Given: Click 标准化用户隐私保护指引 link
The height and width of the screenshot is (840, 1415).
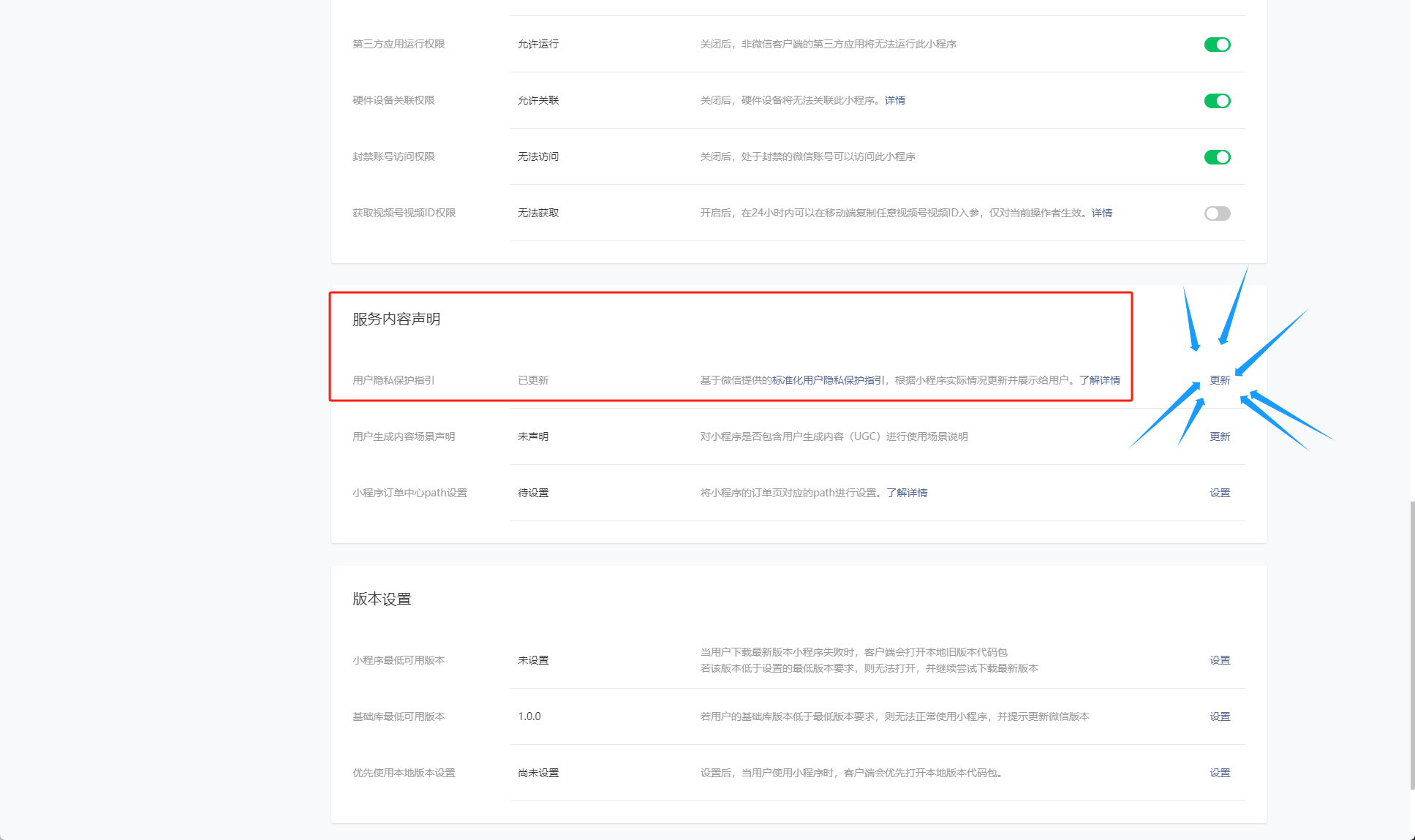Looking at the screenshot, I should 828,380.
